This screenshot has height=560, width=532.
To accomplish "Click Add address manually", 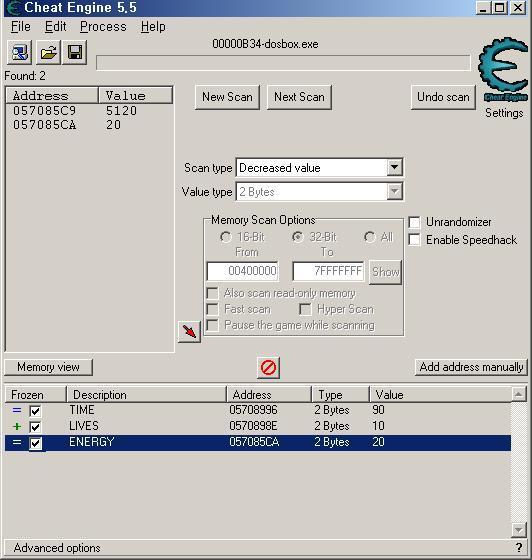I will coord(471,367).
